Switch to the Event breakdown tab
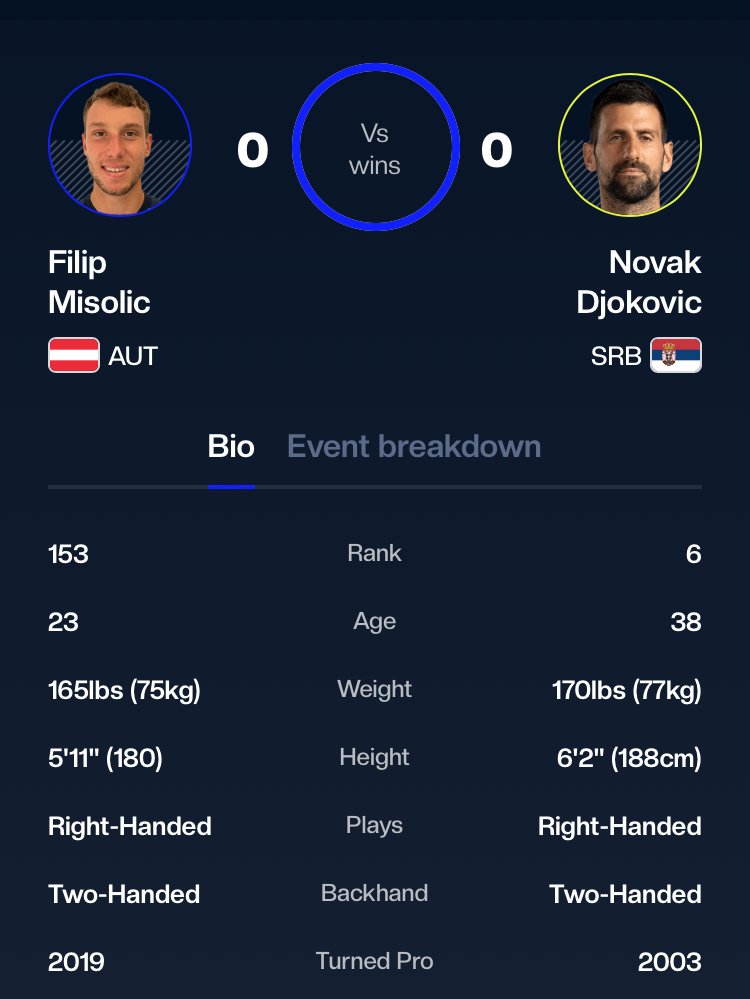Screen dimensions: 750x999 pos(414,446)
